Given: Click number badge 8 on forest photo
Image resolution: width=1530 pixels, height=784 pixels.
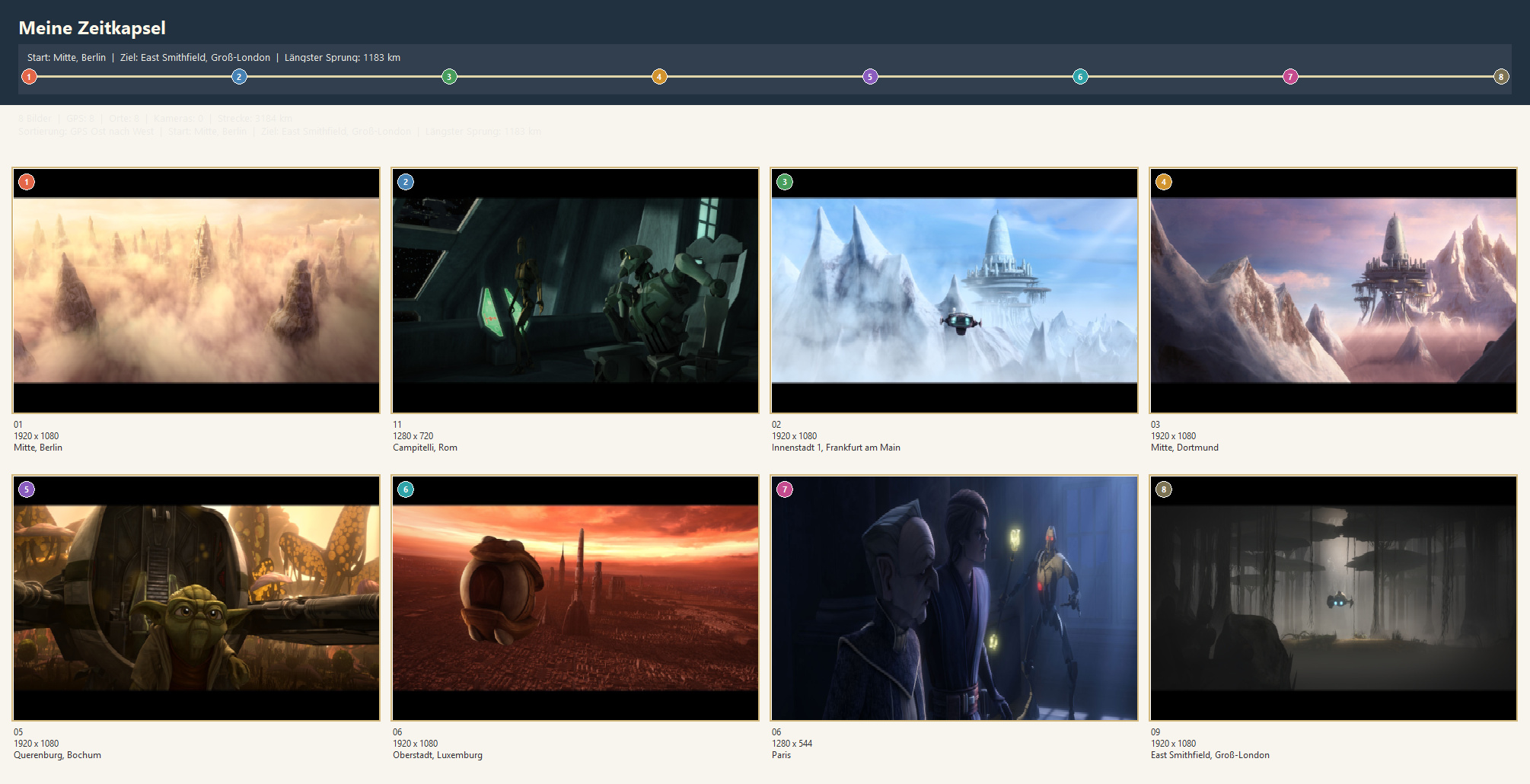Looking at the screenshot, I should tap(1164, 489).
